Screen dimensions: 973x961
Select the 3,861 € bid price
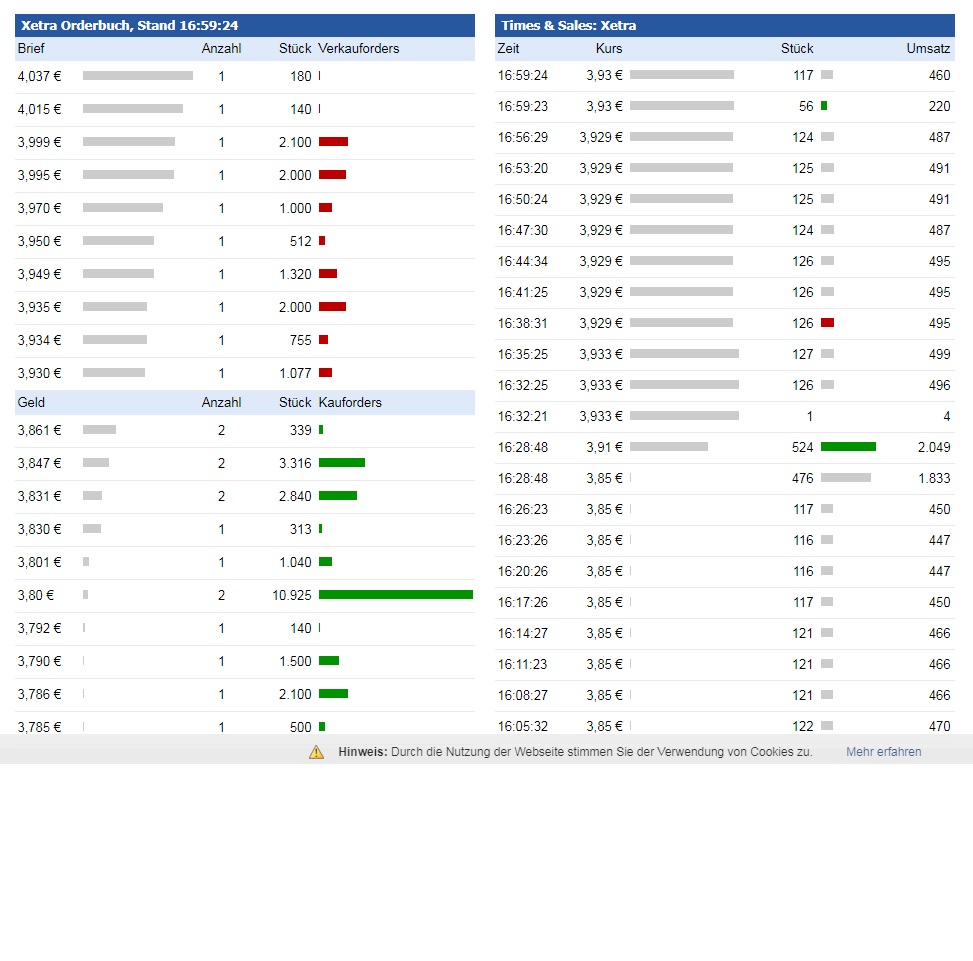coord(40,430)
